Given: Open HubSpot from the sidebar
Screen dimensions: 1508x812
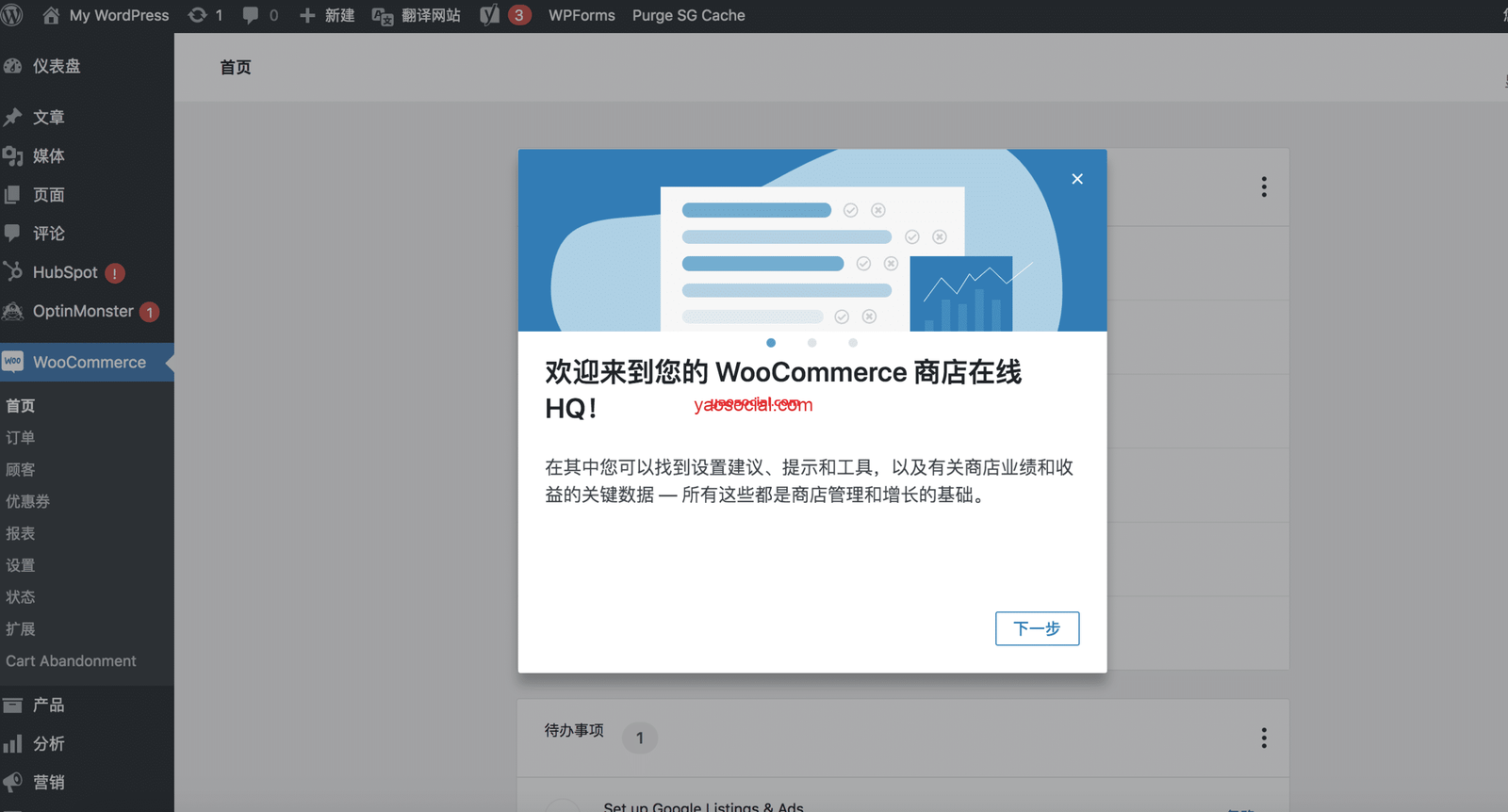Looking at the screenshot, I should [x=65, y=272].
